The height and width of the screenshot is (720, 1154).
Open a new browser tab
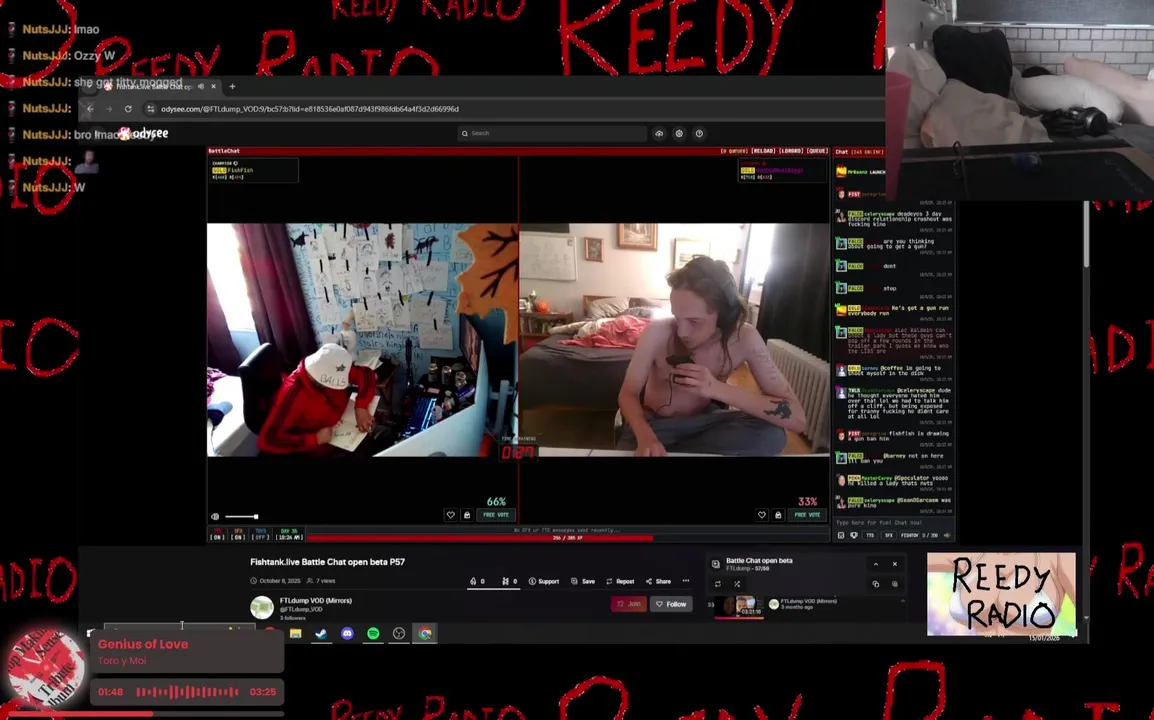pyautogui.click(x=233, y=86)
